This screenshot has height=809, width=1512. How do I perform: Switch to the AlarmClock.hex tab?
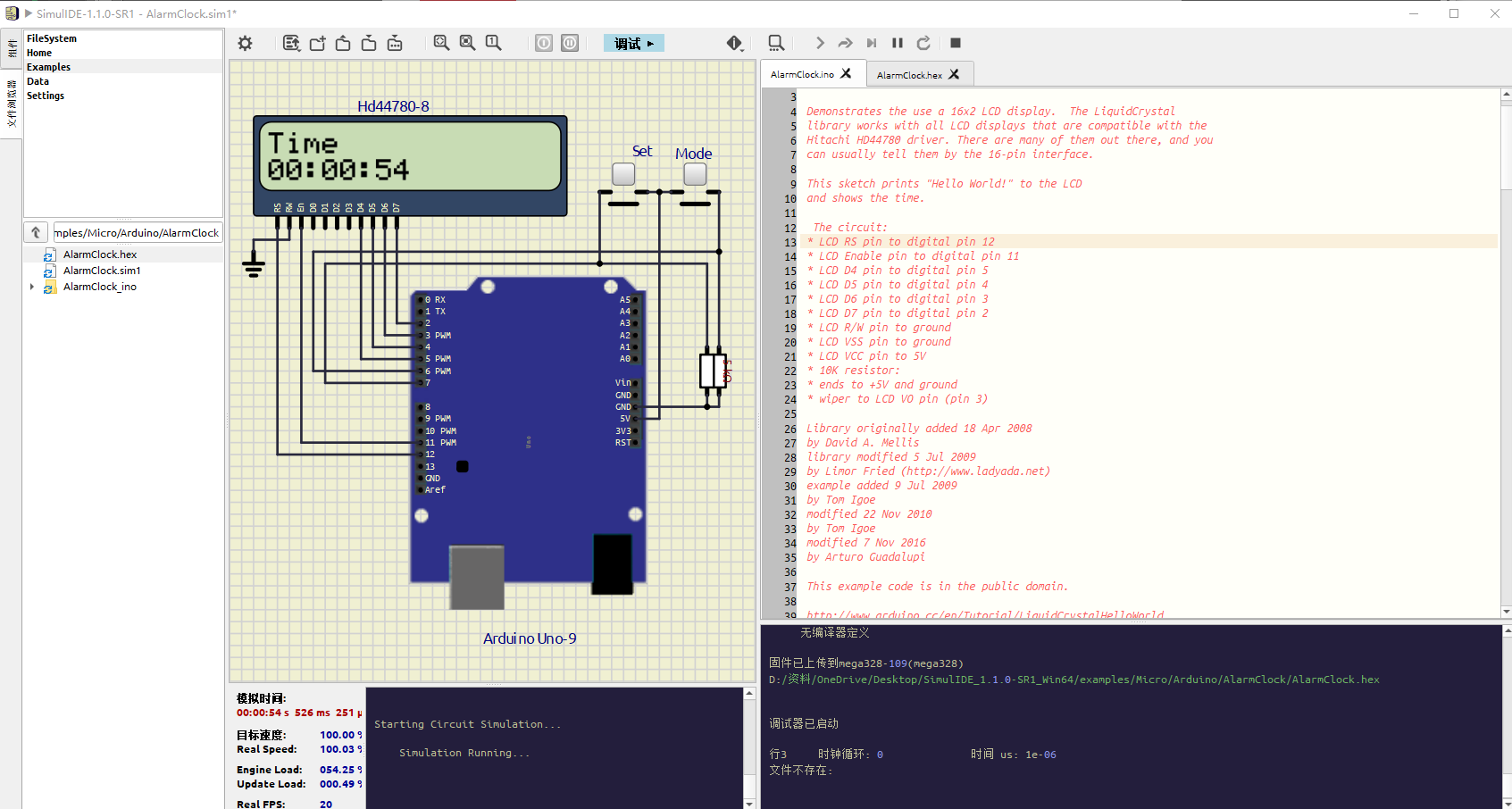click(909, 75)
